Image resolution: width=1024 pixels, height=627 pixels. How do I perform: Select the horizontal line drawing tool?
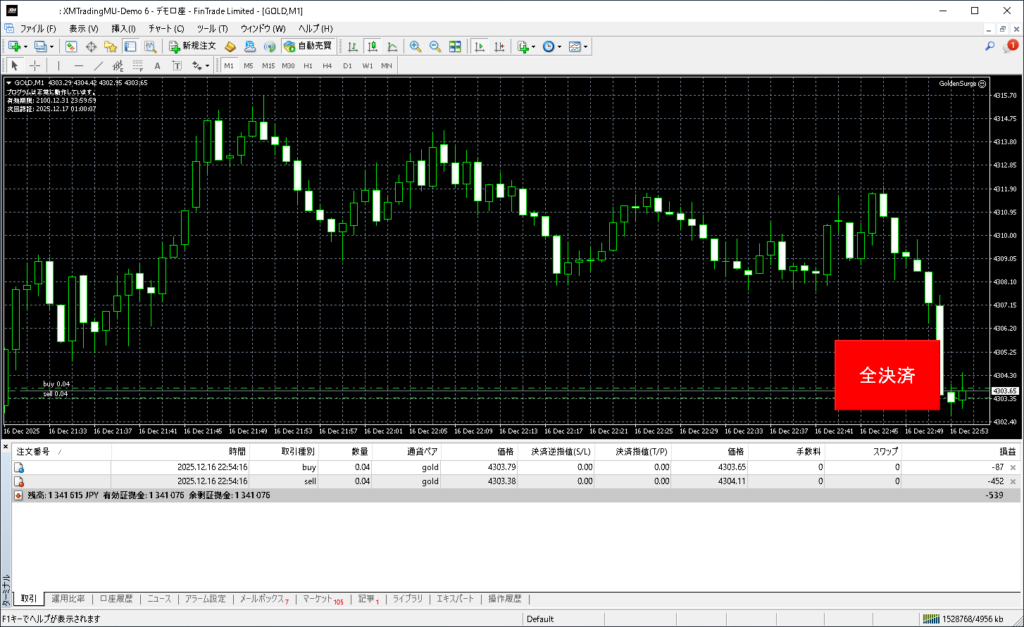pos(78,66)
